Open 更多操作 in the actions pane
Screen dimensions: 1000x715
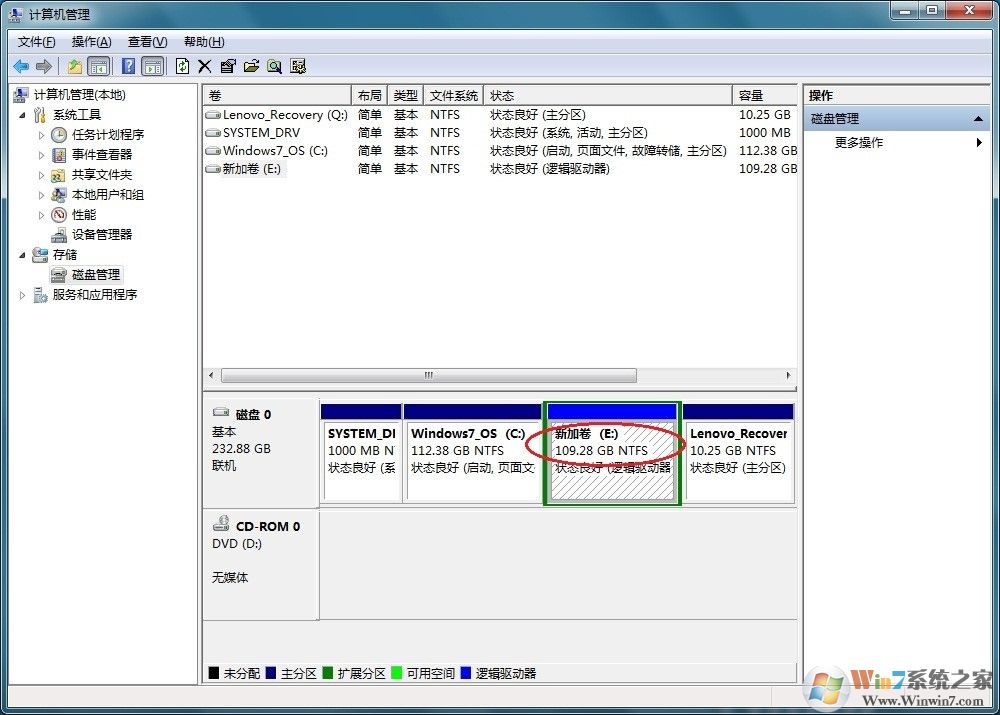[859, 143]
